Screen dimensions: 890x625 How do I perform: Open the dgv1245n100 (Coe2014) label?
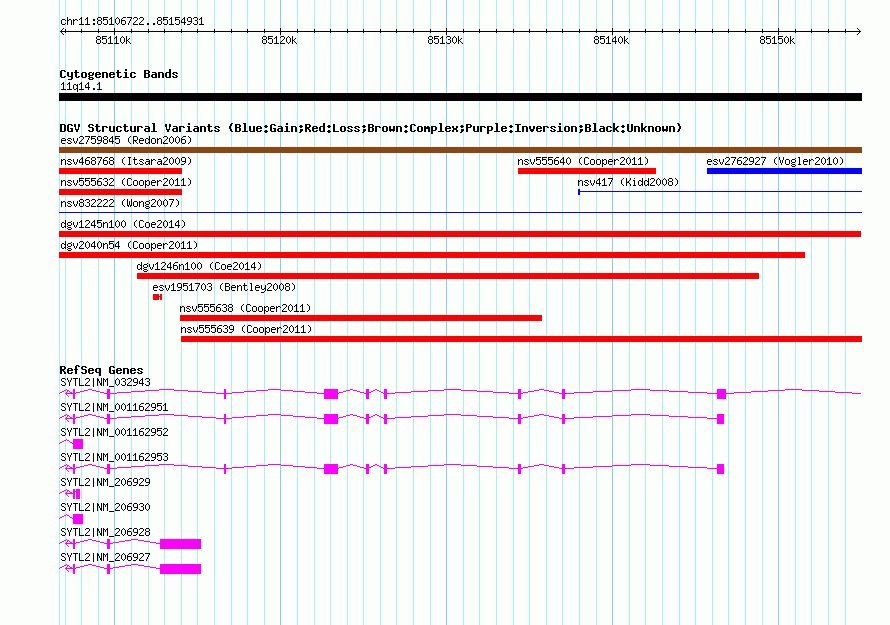[123, 224]
